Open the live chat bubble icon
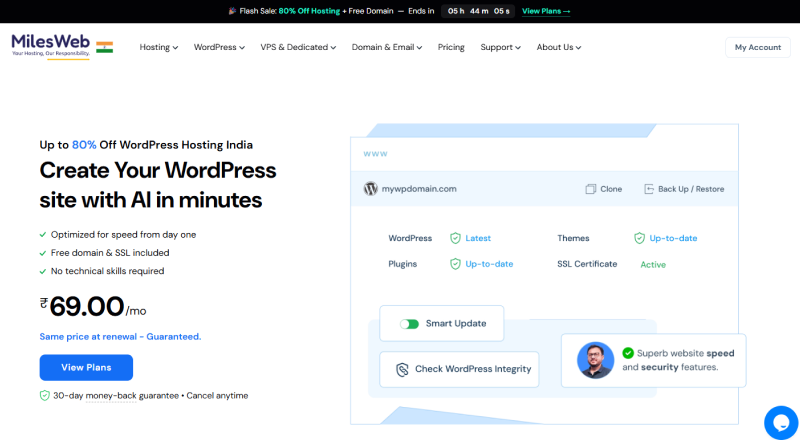 [x=781, y=423]
